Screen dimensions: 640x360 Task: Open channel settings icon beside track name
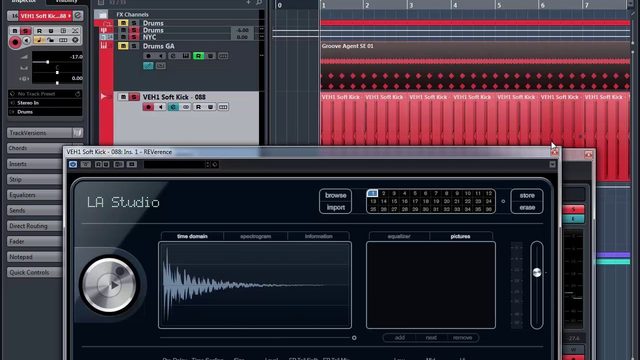pyautogui.click(x=78, y=16)
